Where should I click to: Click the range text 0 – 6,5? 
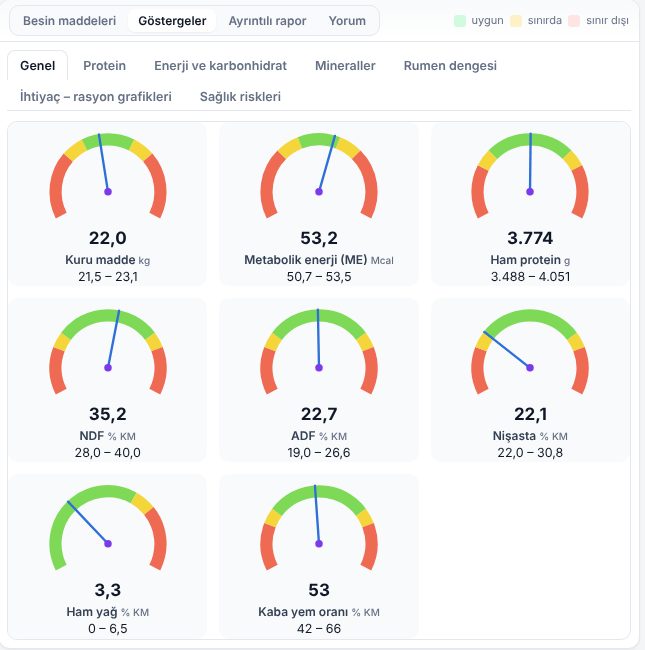[108, 628]
